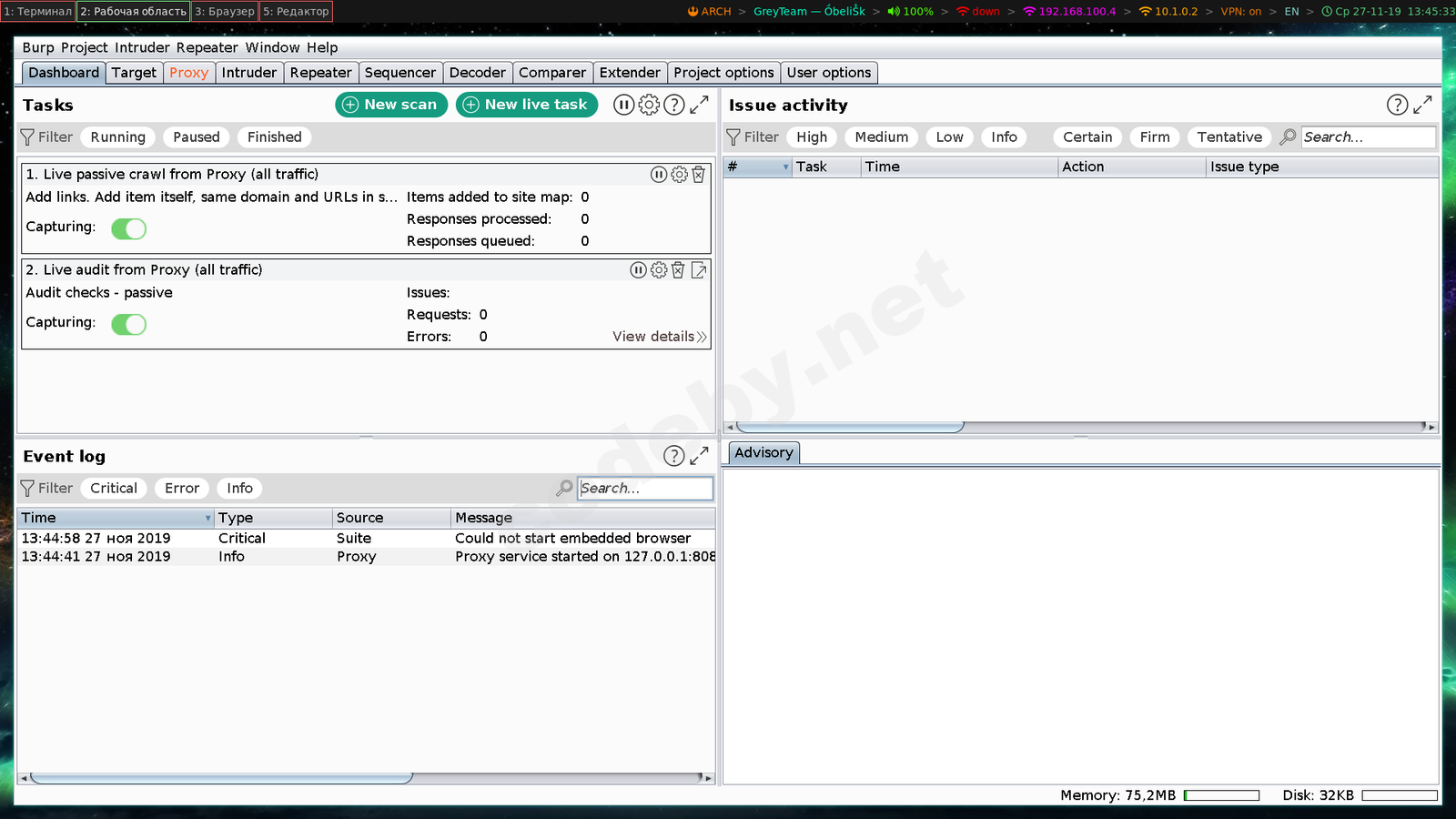Click the New live task button

point(526,105)
